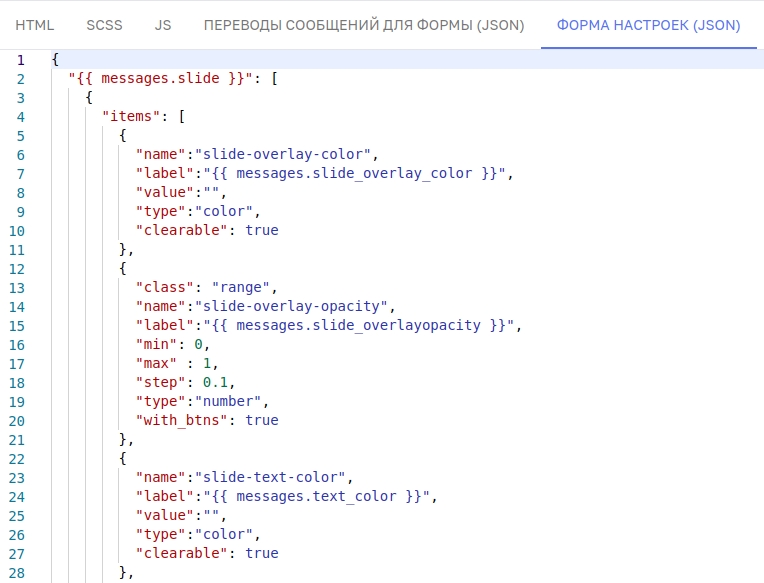Image resolution: width=764 pixels, height=583 pixels.
Task: Click line number 1 in the gutter
Action: pos(20,60)
